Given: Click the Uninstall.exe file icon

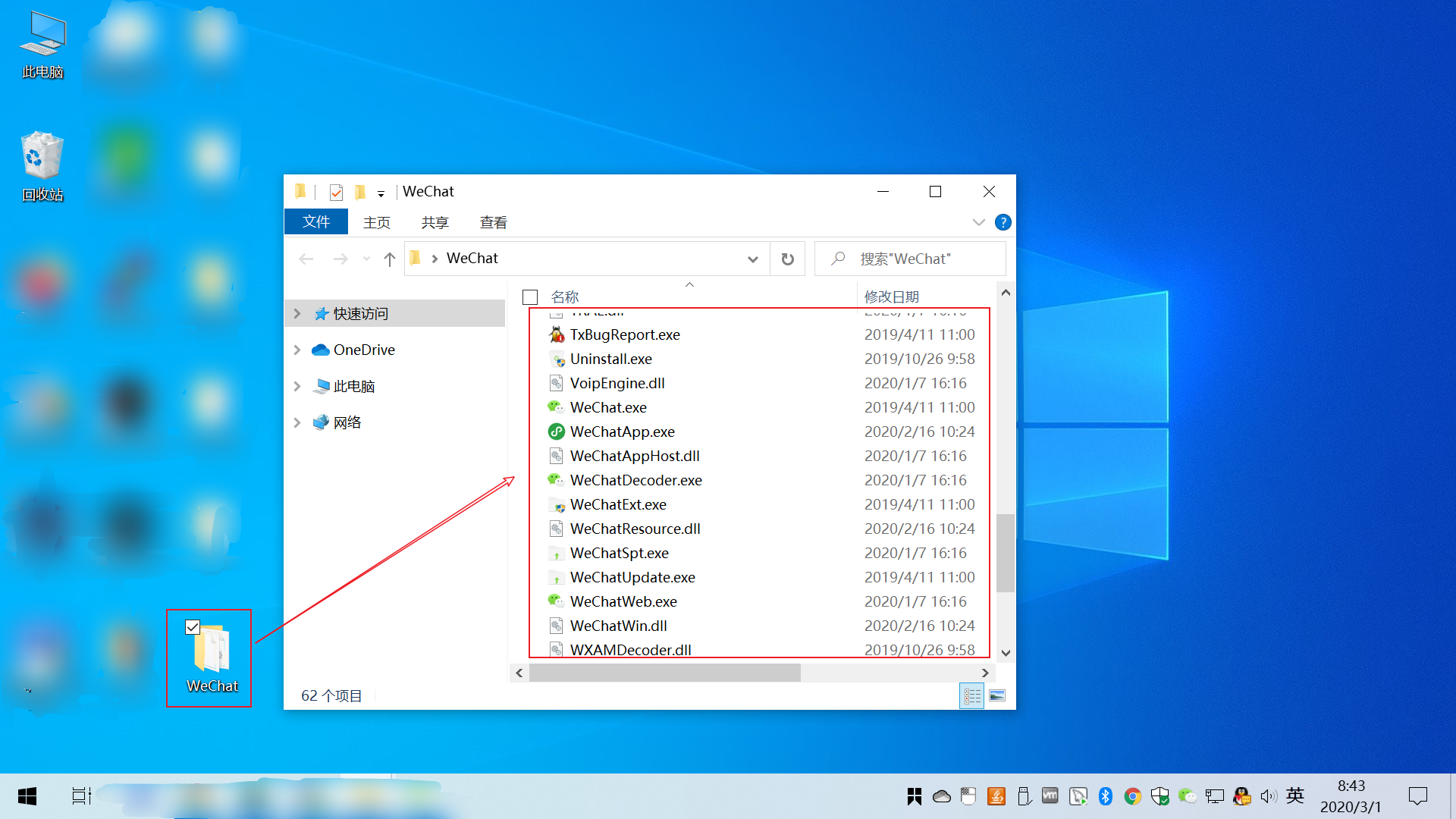Looking at the screenshot, I should point(557,359).
